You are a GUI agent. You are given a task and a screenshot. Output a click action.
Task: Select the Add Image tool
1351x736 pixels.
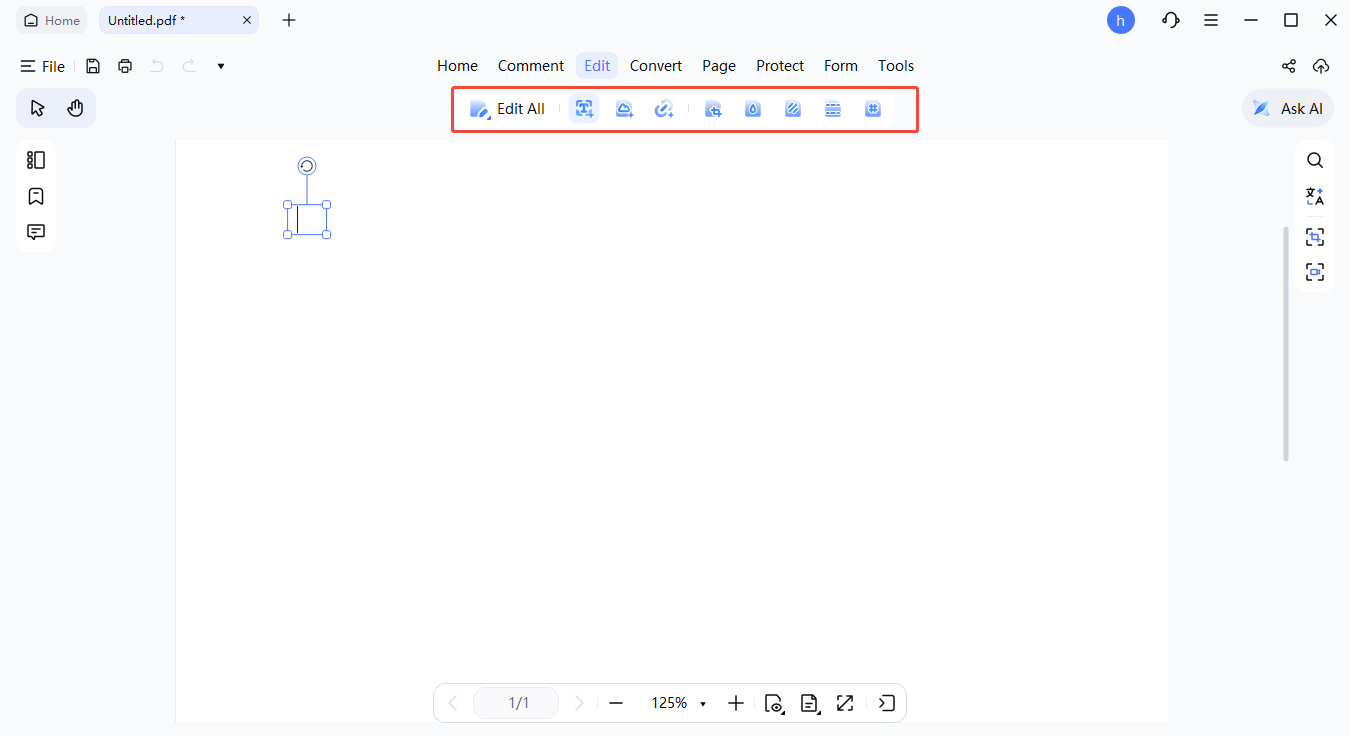tap(624, 108)
